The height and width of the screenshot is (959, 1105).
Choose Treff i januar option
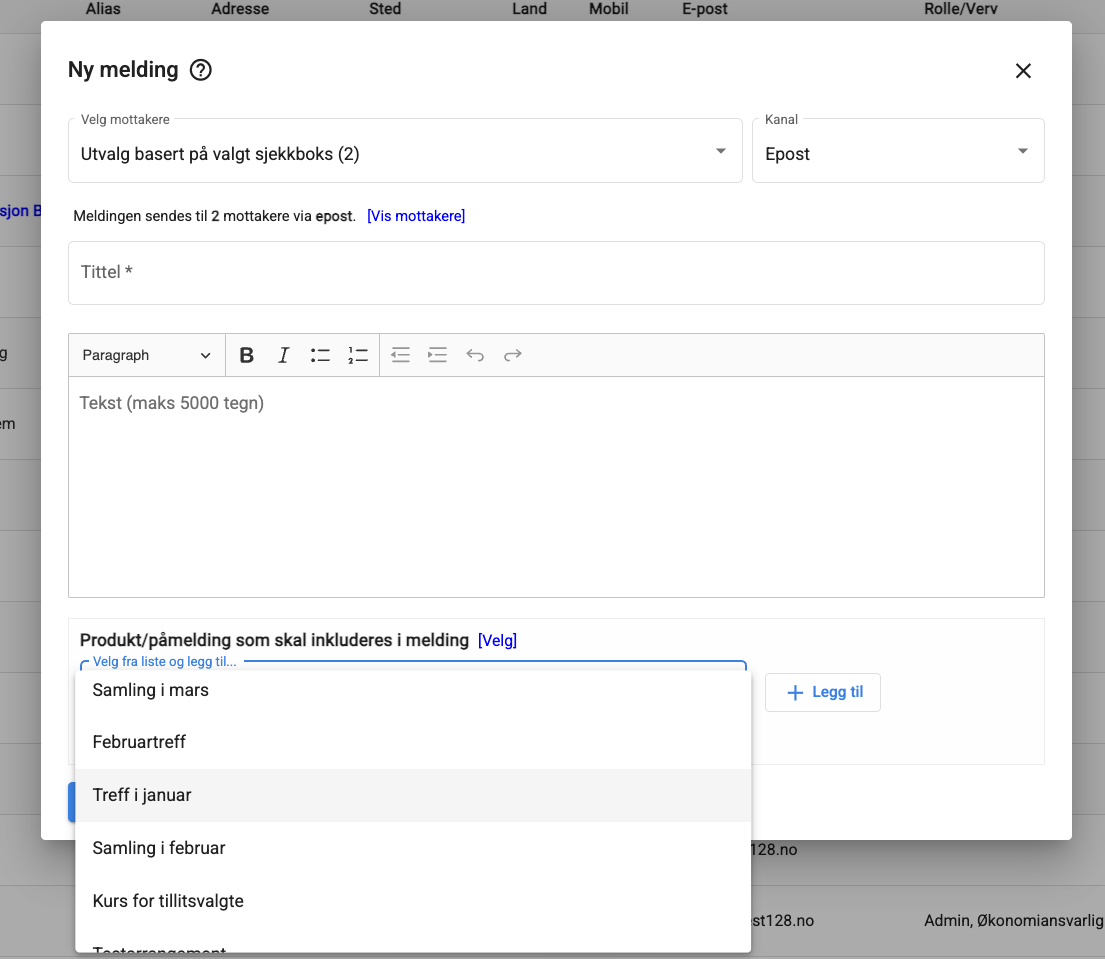[413, 795]
